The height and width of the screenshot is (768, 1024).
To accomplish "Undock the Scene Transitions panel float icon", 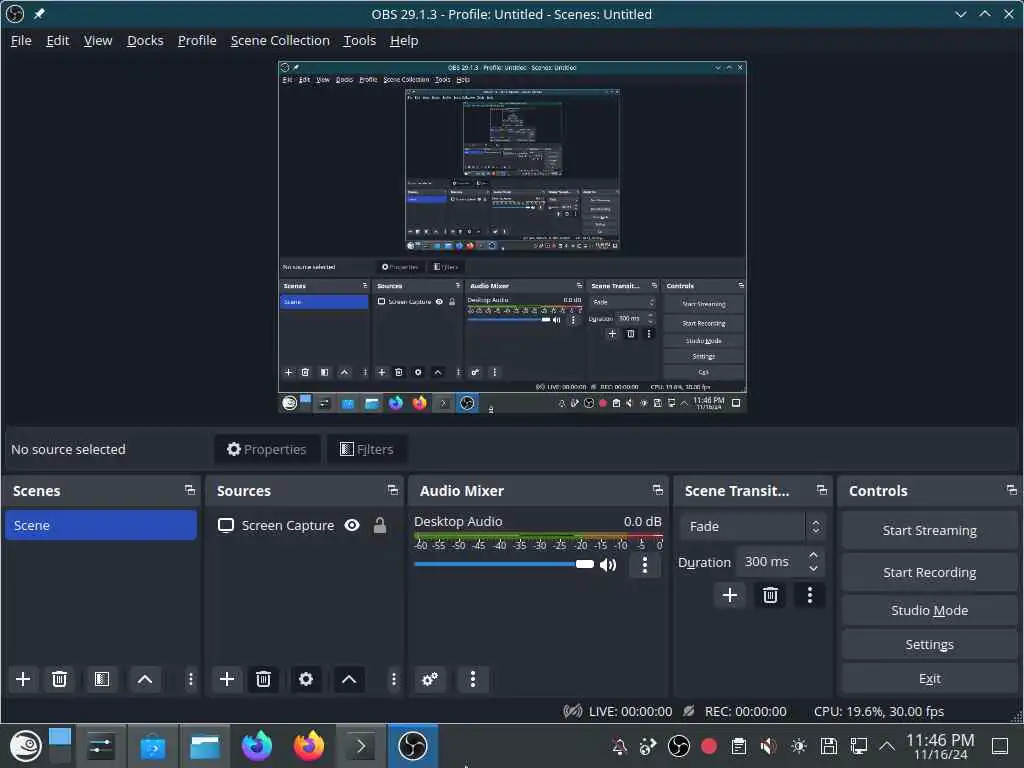I will (x=822, y=490).
